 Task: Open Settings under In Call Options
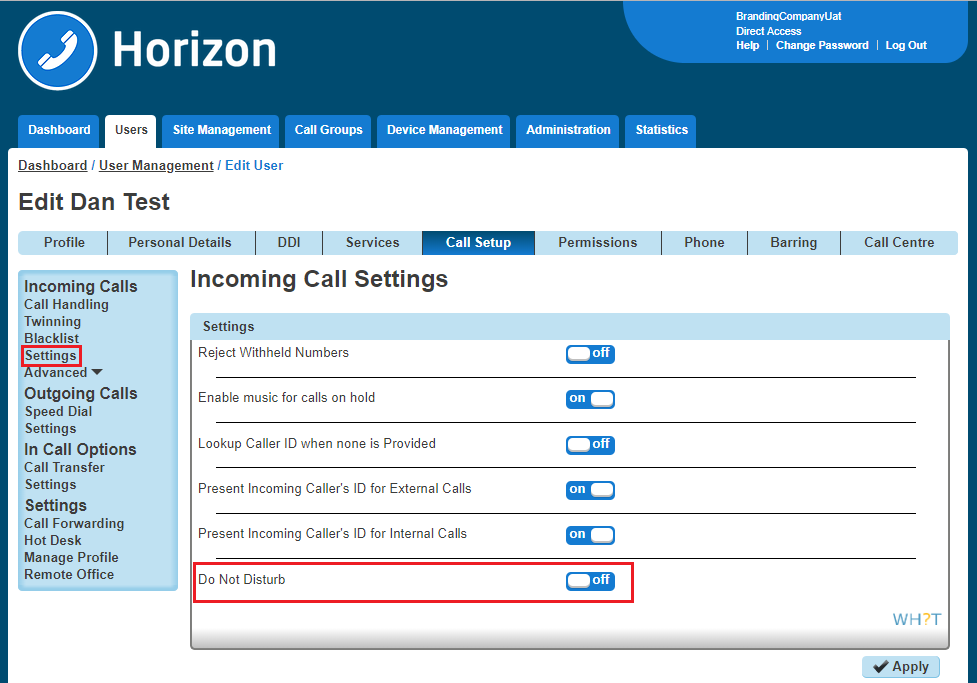[50, 485]
